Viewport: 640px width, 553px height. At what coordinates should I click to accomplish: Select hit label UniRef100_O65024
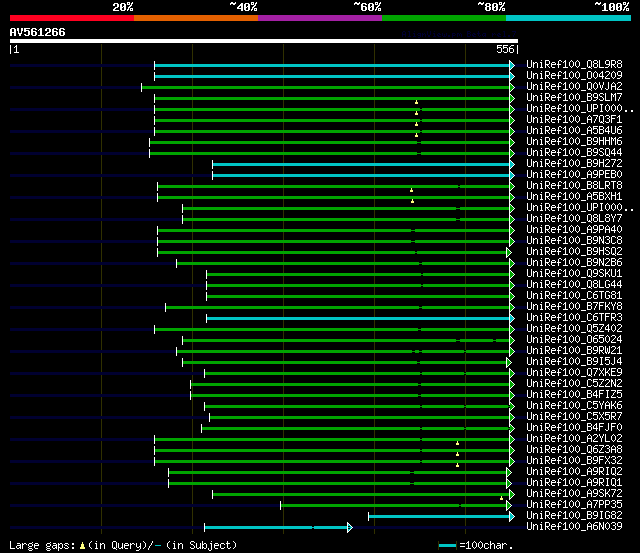pos(574,340)
